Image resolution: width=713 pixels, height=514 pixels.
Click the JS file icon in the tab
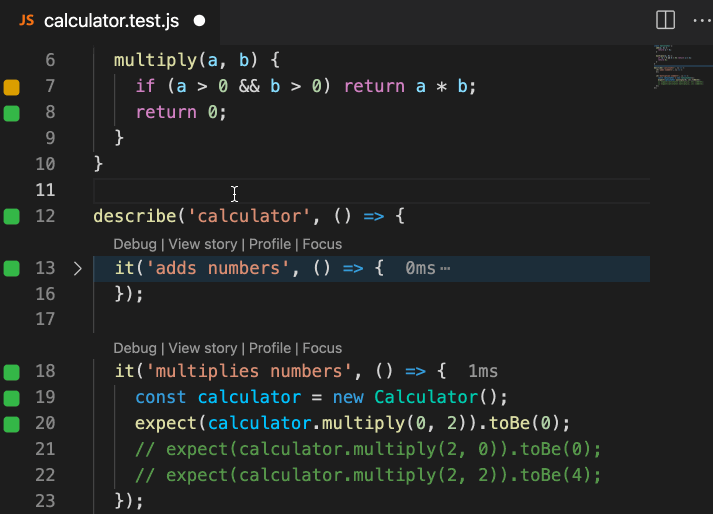pos(27,20)
